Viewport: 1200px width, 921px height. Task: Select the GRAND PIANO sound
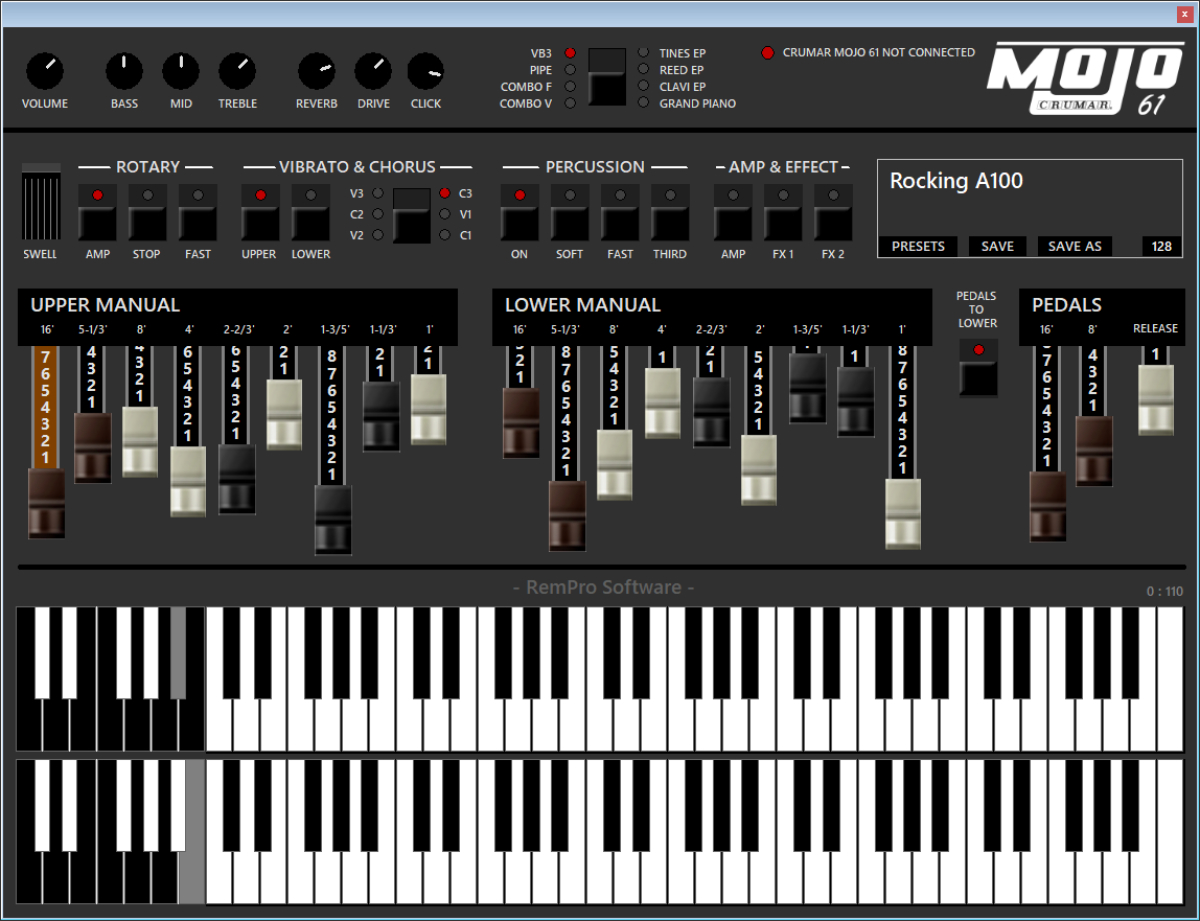(643, 103)
